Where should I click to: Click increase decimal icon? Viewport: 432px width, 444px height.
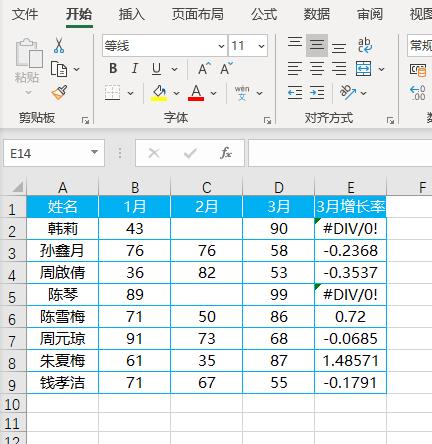418,93
